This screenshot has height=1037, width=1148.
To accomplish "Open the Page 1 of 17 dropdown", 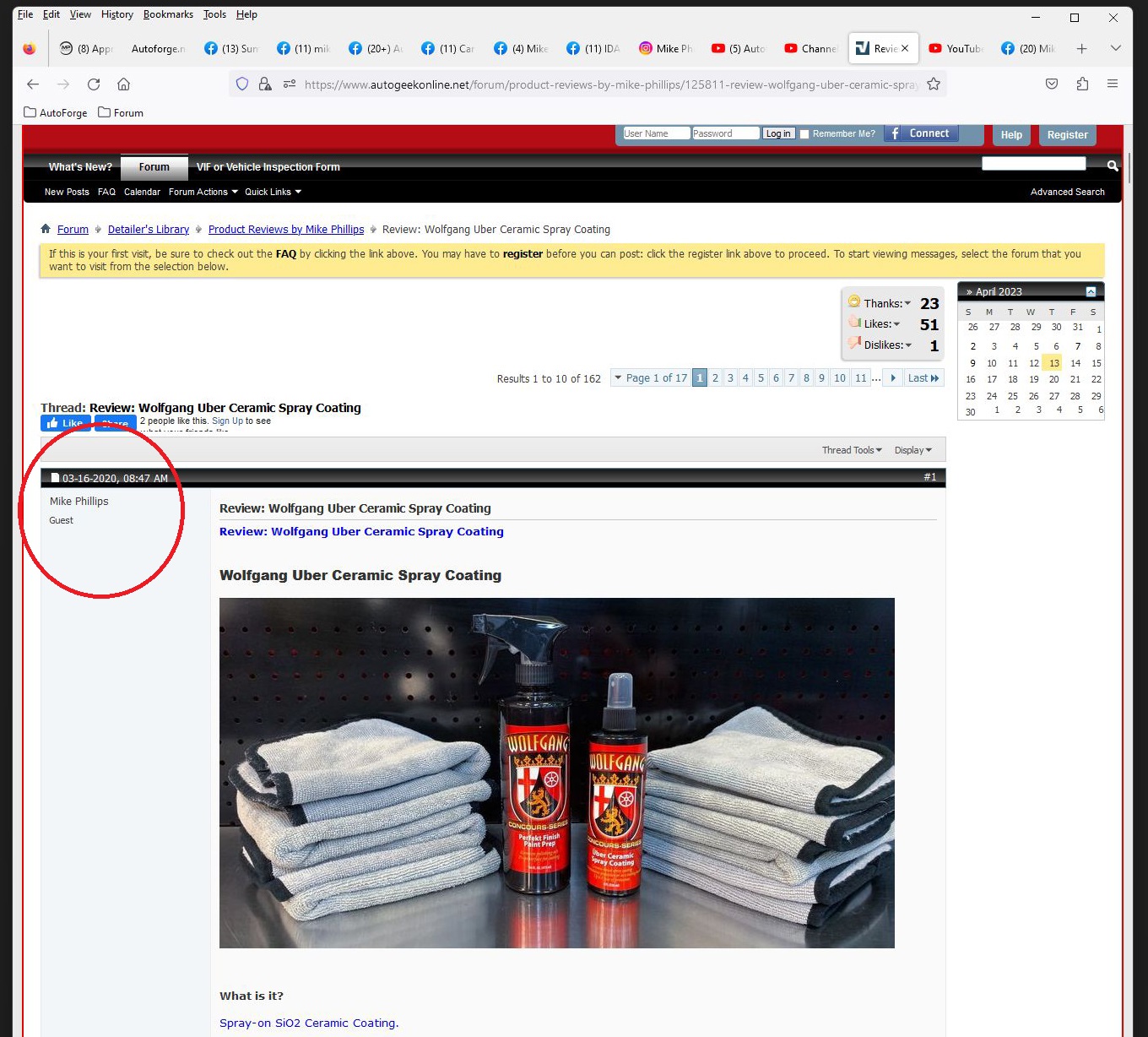I will [650, 378].
